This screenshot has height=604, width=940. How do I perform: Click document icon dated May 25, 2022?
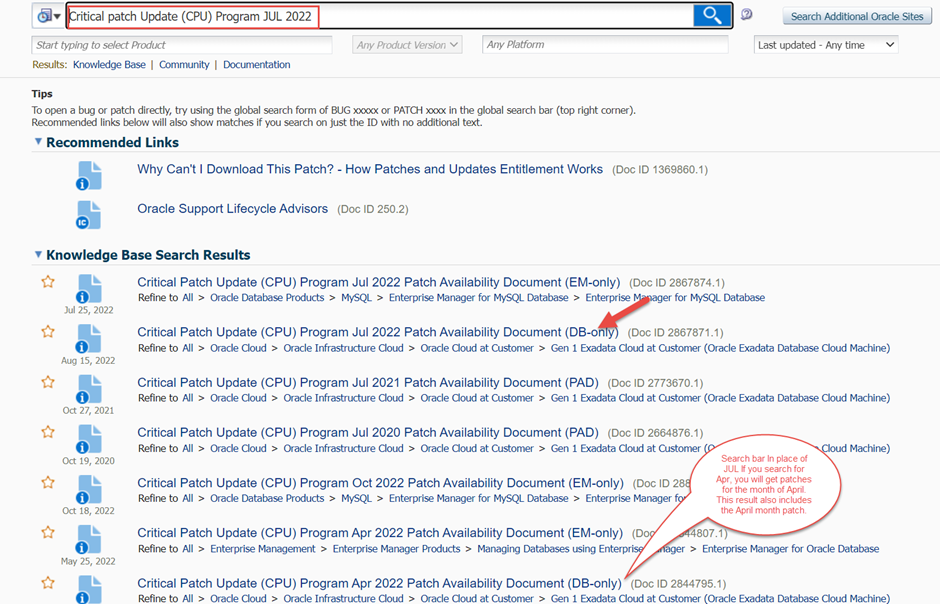89,540
